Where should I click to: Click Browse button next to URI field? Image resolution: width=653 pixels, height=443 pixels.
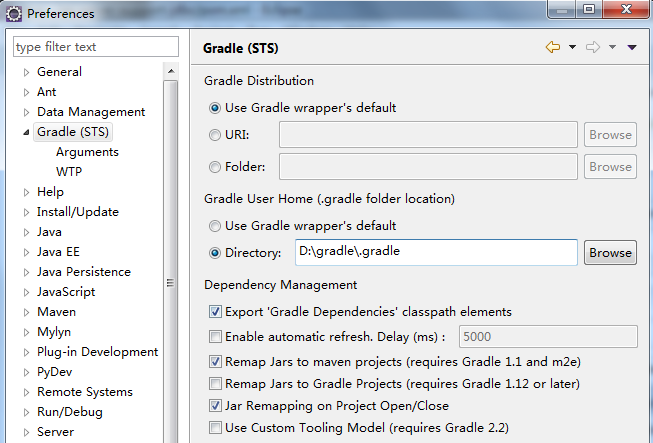coord(610,134)
